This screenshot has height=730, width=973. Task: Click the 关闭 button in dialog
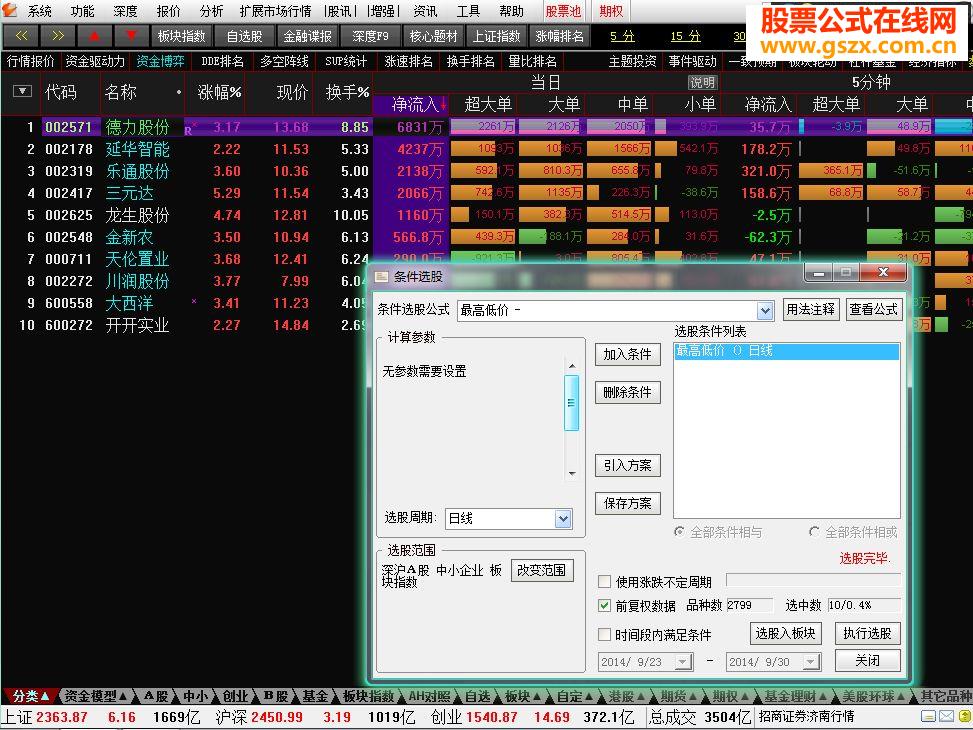pos(868,660)
